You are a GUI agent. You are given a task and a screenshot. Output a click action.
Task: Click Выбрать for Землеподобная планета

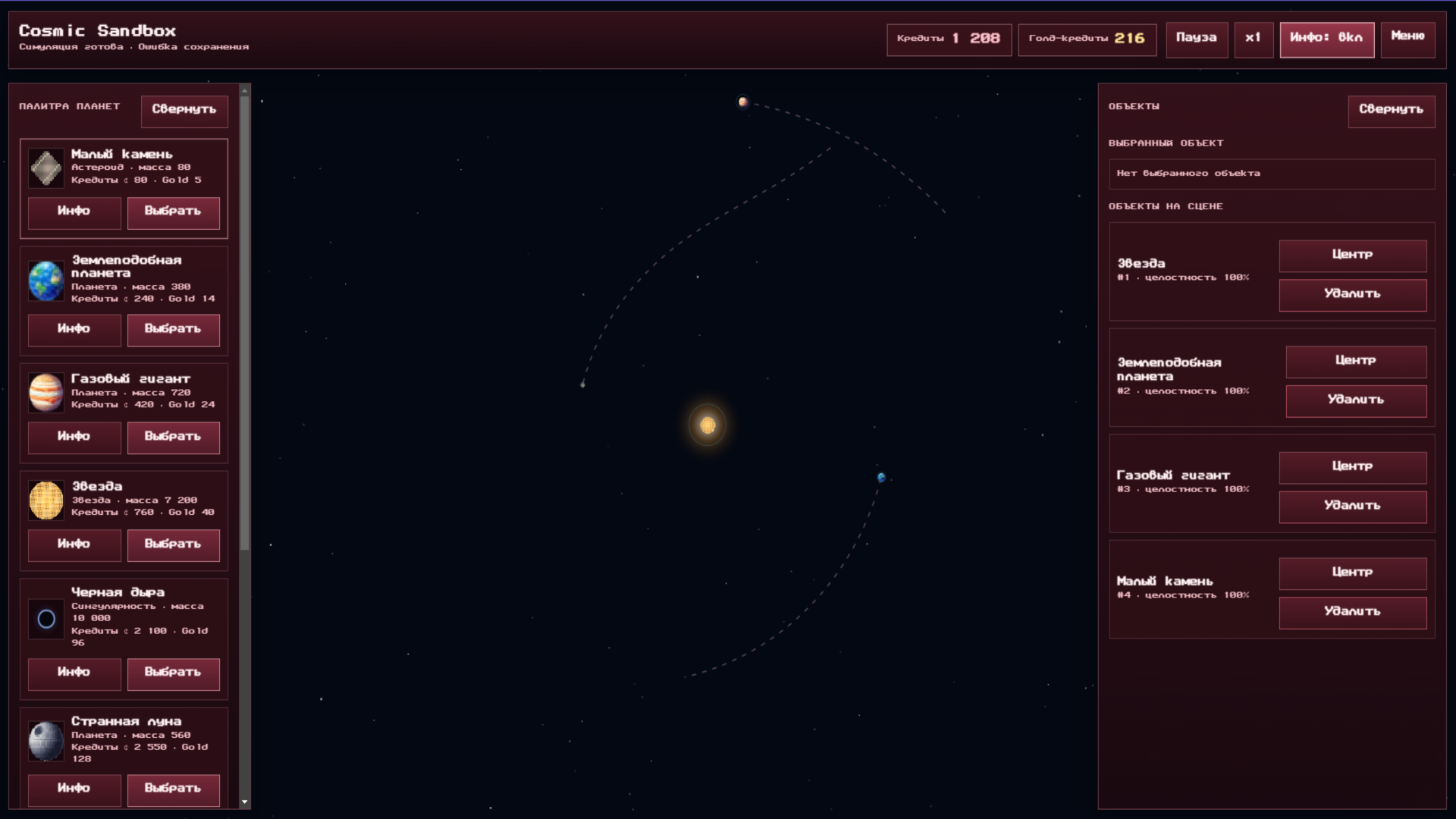click(x=173, y=330)
